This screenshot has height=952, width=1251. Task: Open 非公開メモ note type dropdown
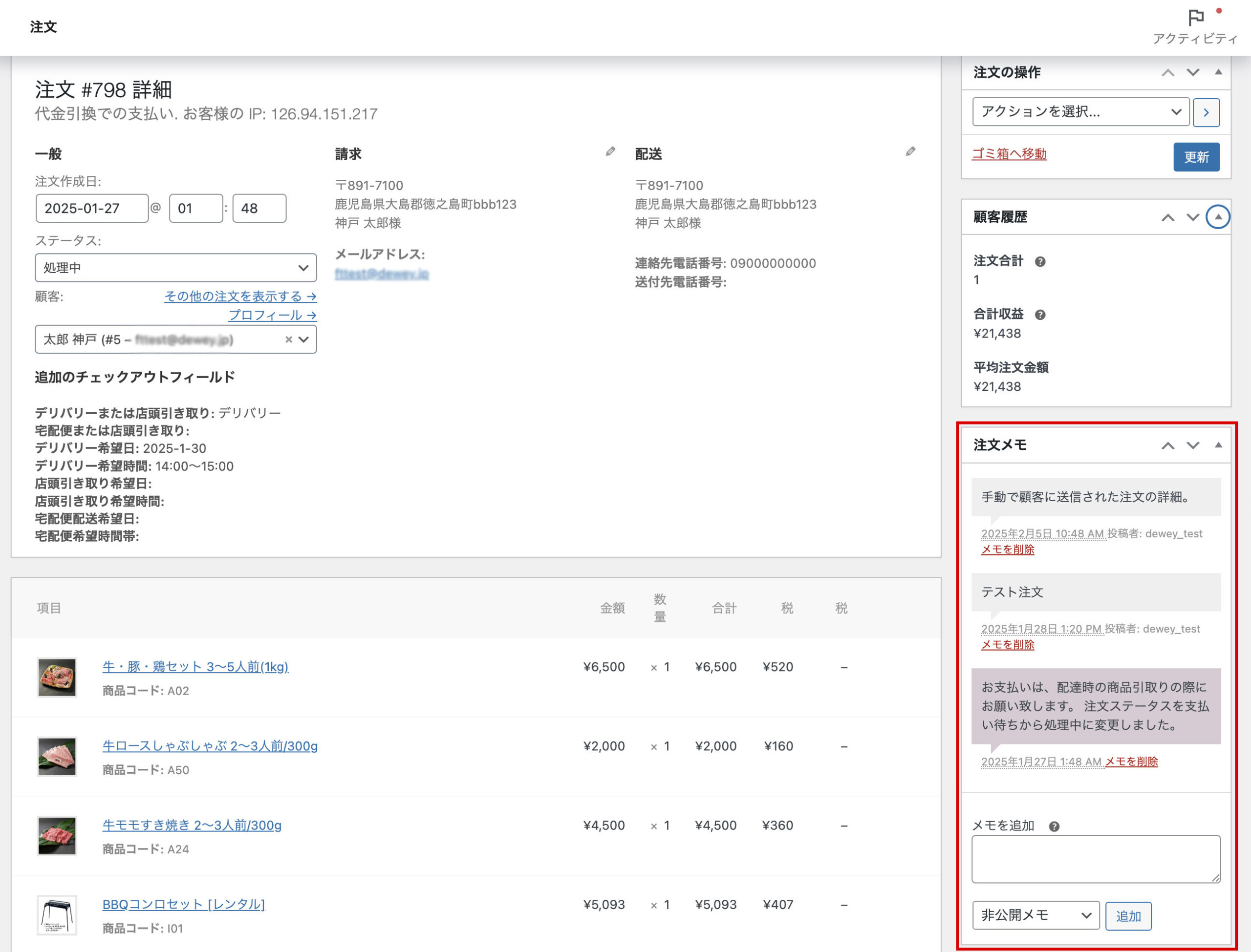[1035, 915]
